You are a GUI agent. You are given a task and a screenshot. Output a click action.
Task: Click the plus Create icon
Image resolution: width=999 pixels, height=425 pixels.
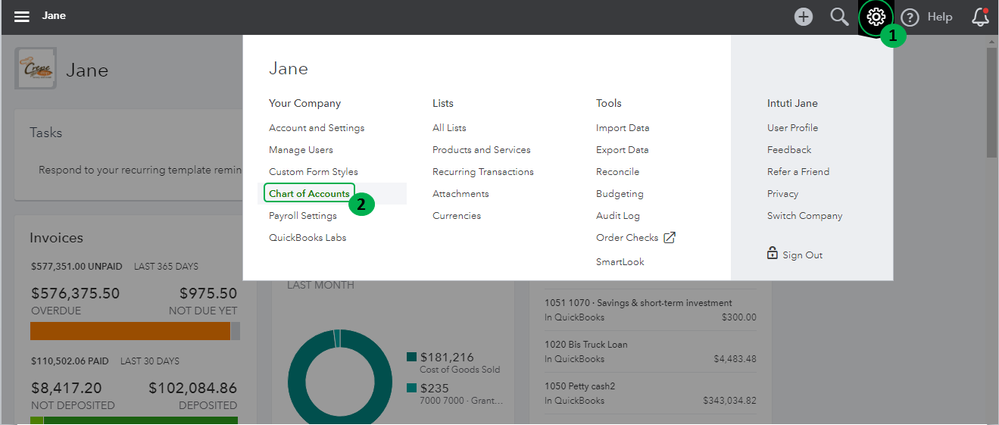pyautogui.click(x=803, y=17)
